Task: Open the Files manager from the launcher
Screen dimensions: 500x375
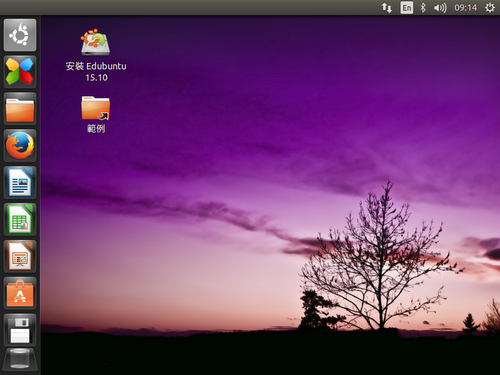Action: (20, 109)
